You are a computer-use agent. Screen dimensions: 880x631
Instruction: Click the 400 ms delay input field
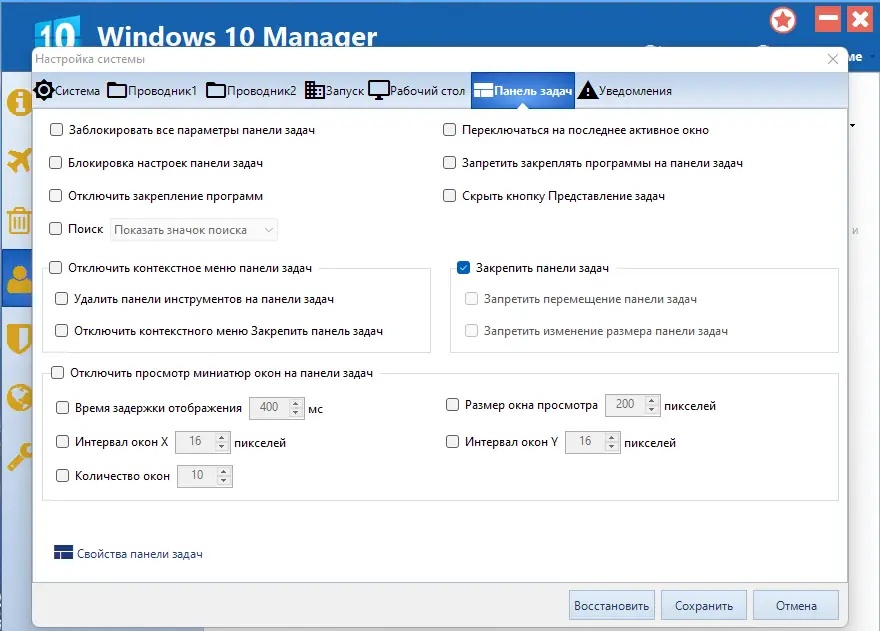(x=269, y=407)
